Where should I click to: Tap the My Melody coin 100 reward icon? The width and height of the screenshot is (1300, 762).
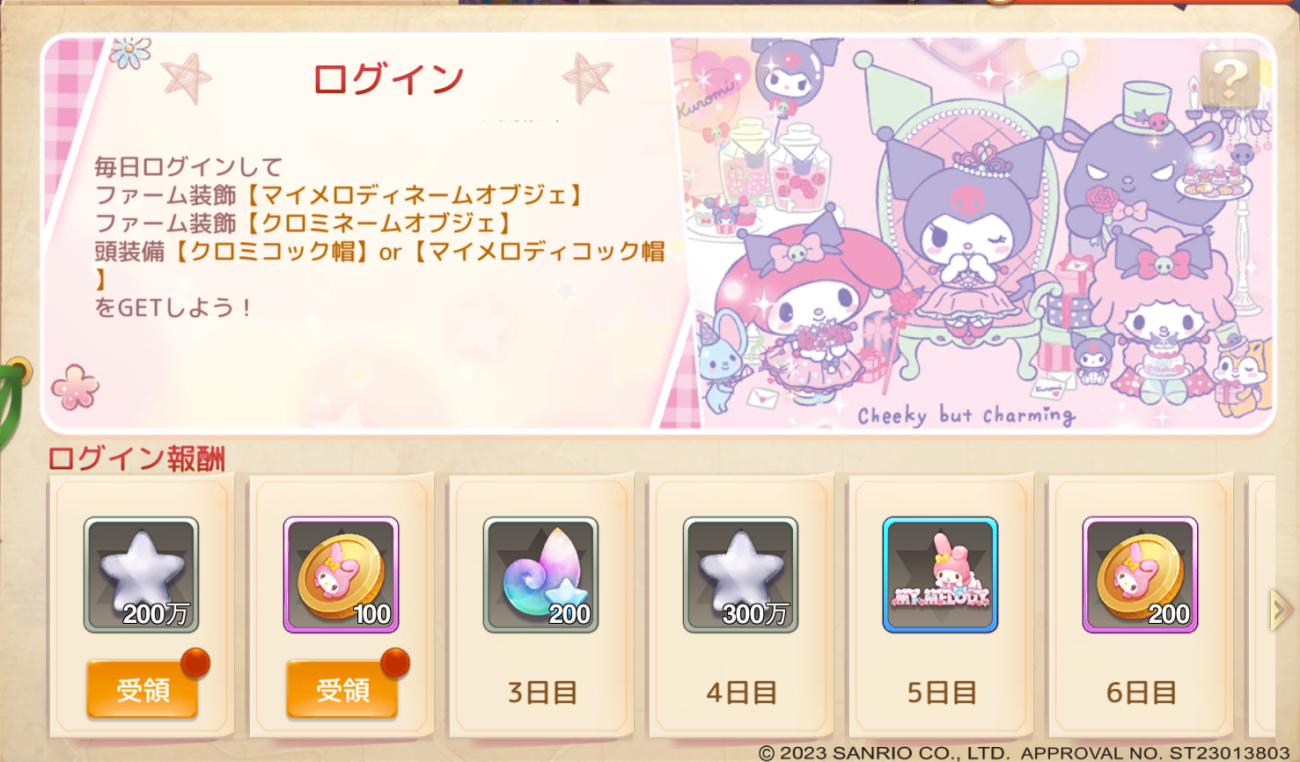341,574
